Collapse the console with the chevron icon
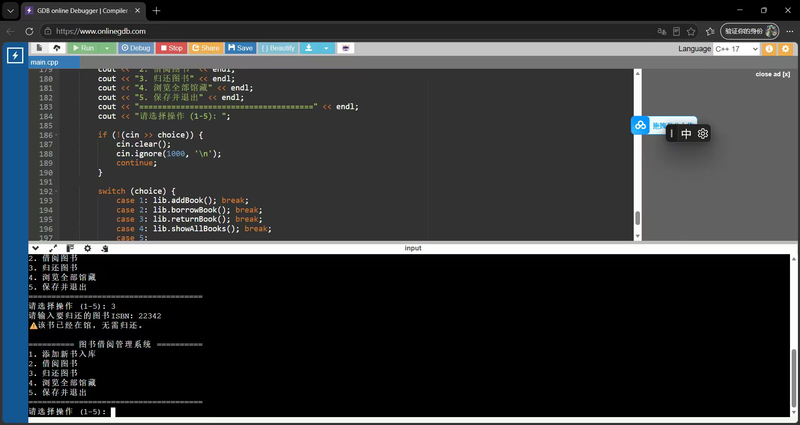 tap(35, 248)
